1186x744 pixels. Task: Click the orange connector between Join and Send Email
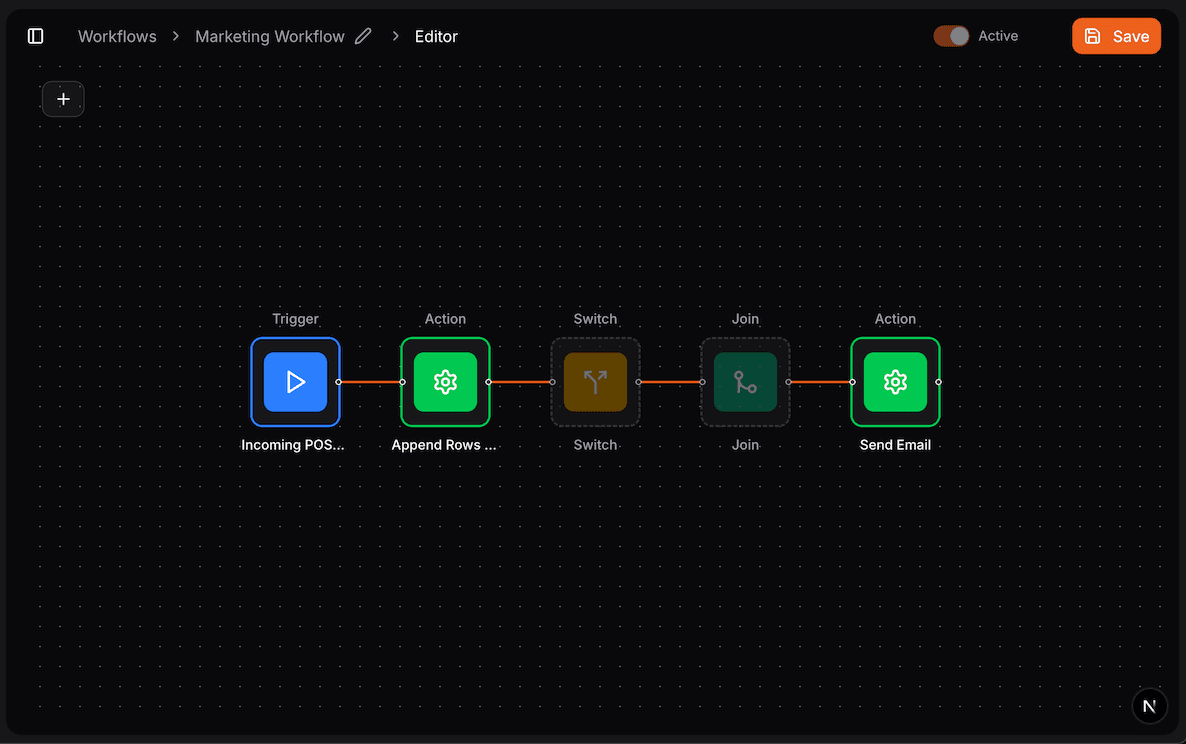coord(820,382)
